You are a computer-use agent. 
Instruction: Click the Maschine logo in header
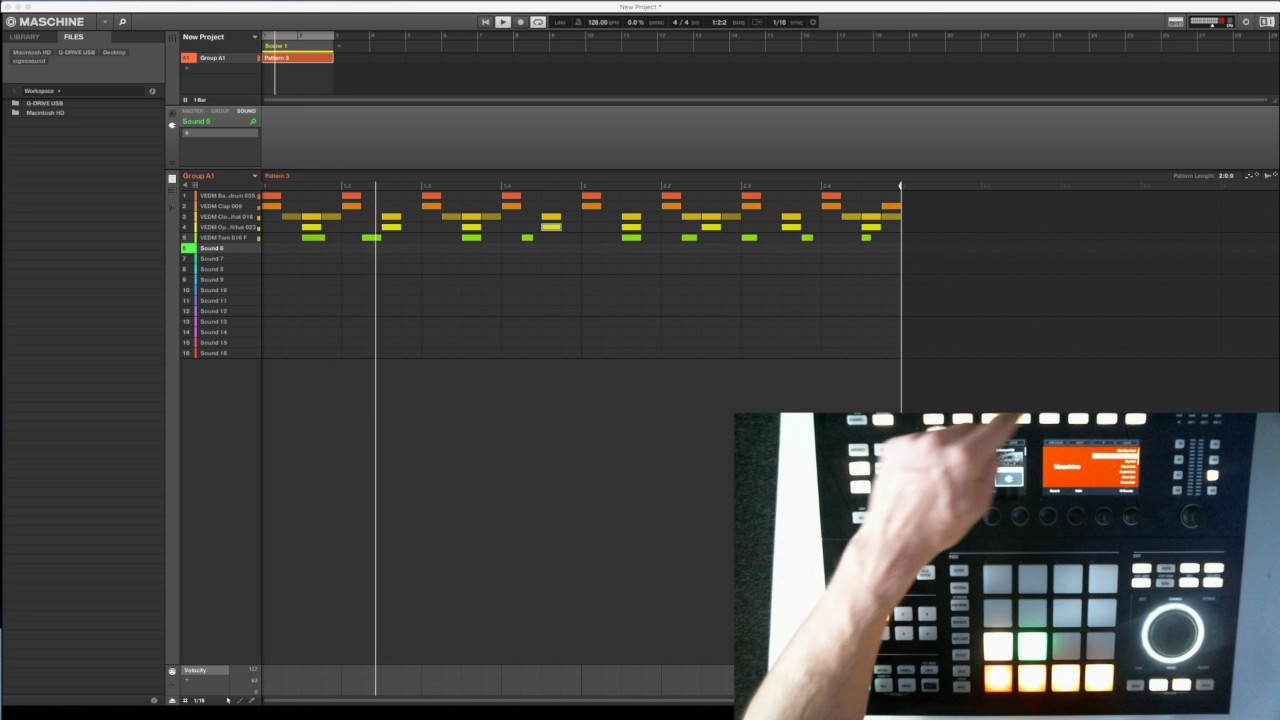pos(45,21)
